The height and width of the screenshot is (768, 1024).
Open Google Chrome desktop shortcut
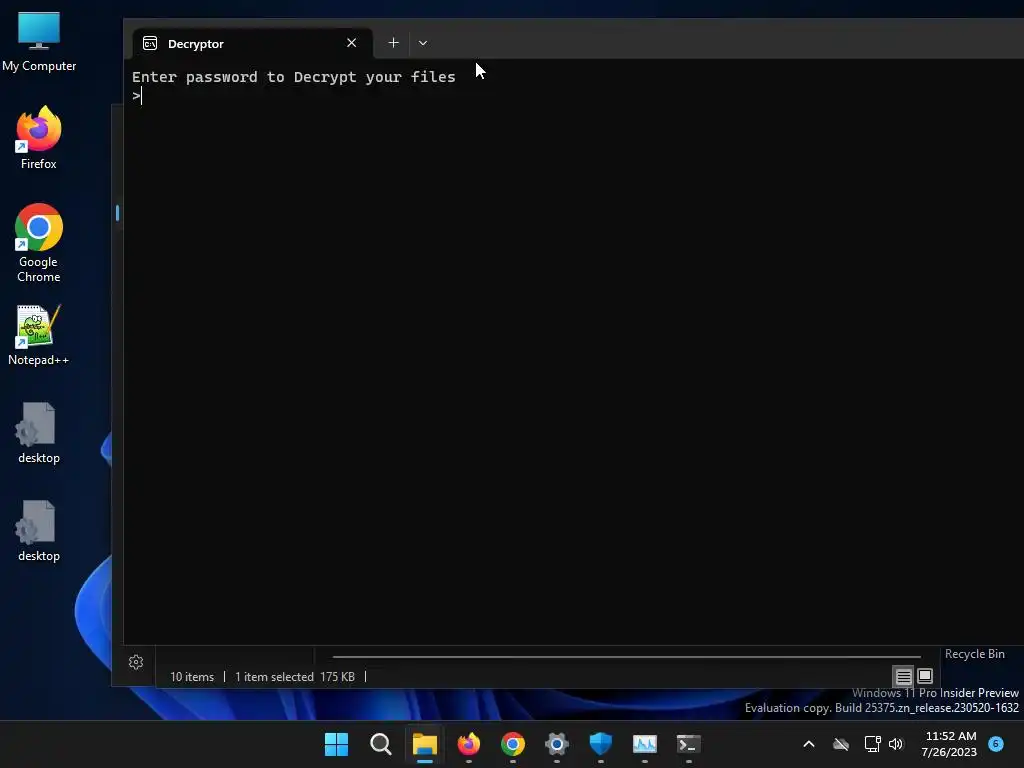[39, 243]
